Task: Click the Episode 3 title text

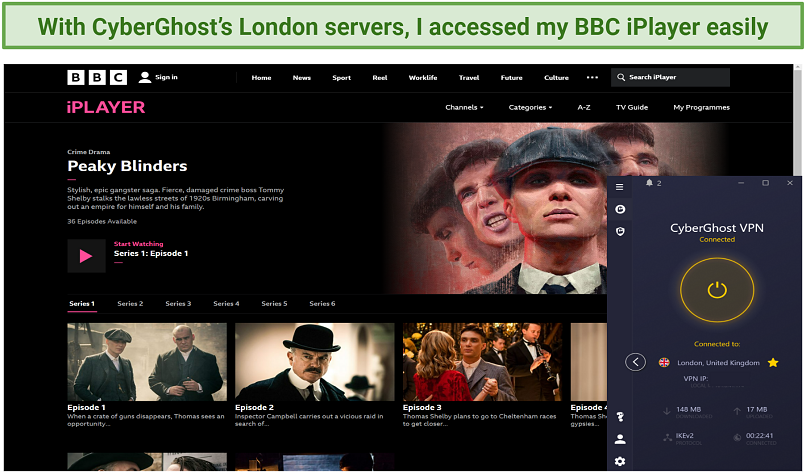Action: coord(422,408)
